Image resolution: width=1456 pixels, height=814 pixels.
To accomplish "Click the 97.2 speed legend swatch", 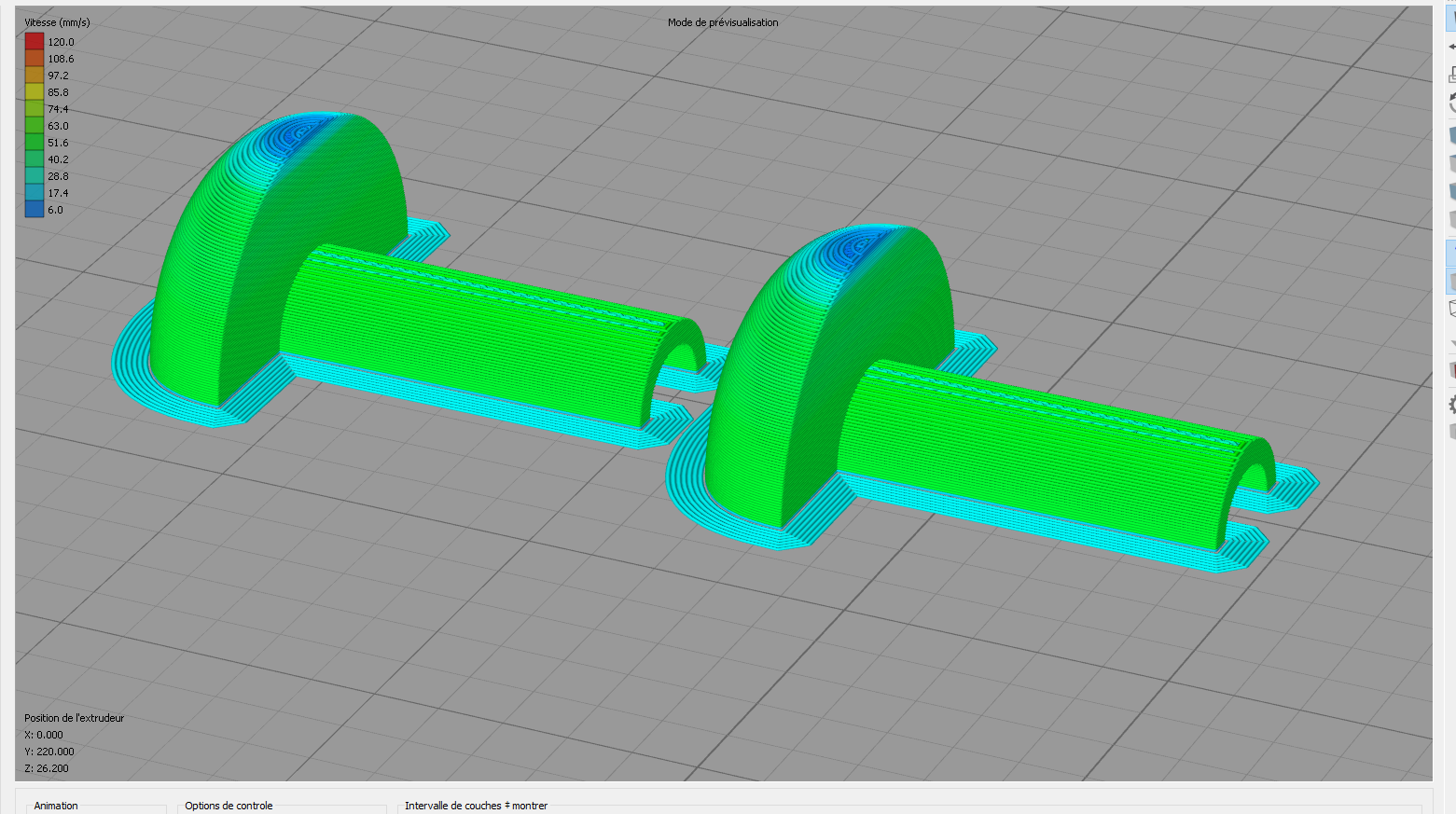I will (x=35, y=75).
